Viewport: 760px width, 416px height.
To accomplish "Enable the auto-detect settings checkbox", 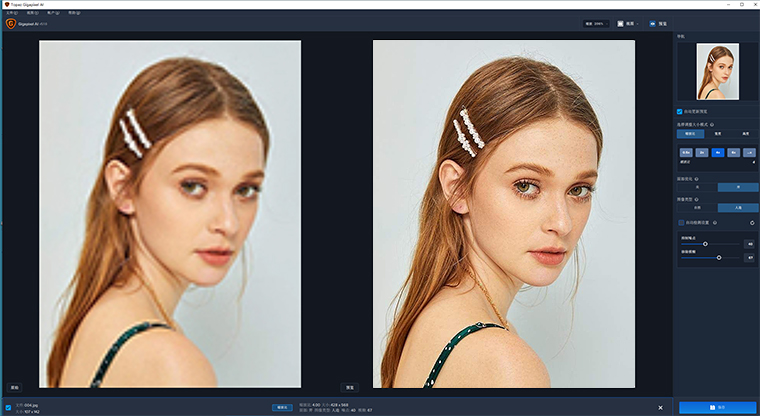I will click(680, 223).
